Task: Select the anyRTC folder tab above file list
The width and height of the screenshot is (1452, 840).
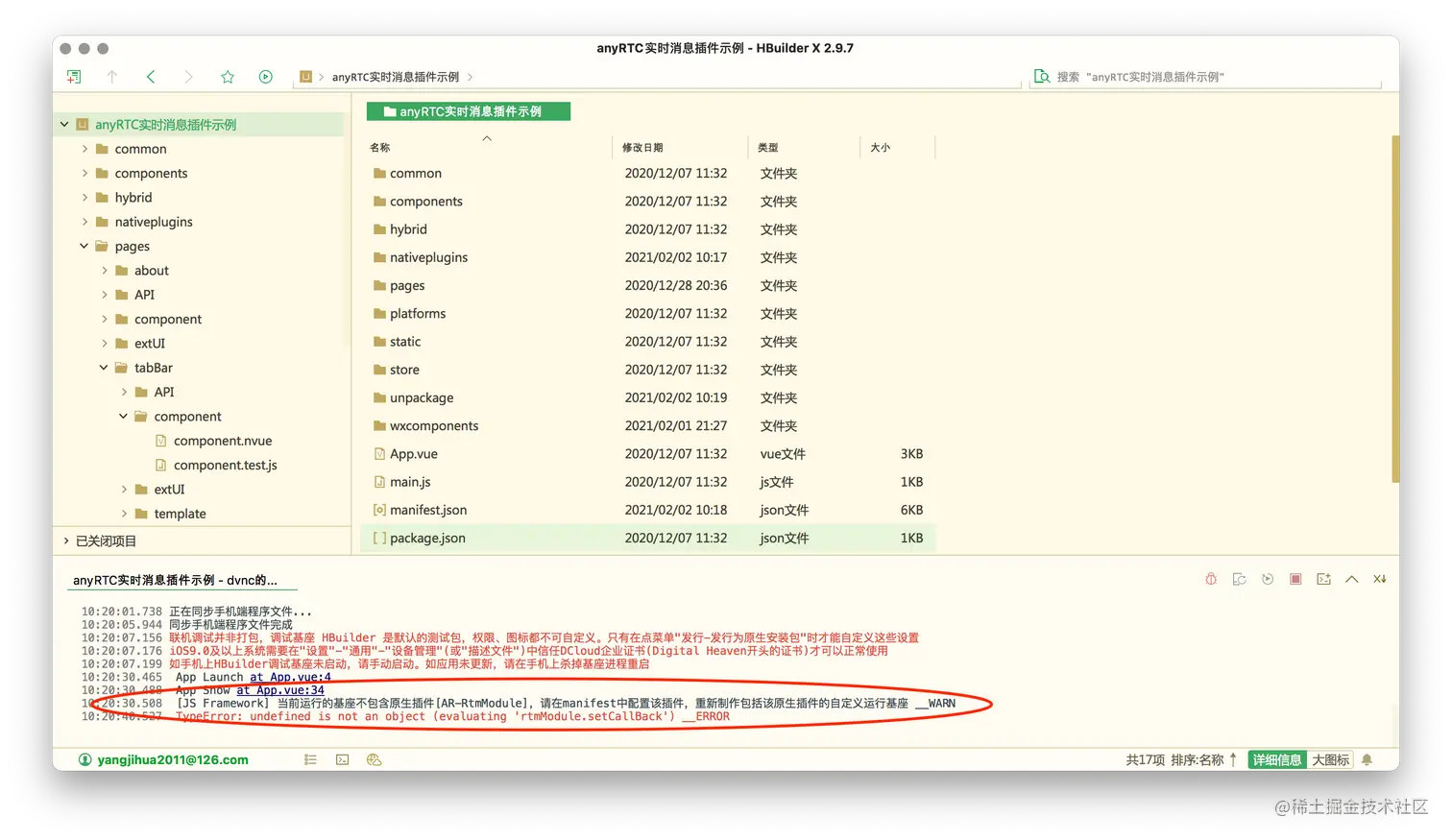Action: (x=469, y=111)
